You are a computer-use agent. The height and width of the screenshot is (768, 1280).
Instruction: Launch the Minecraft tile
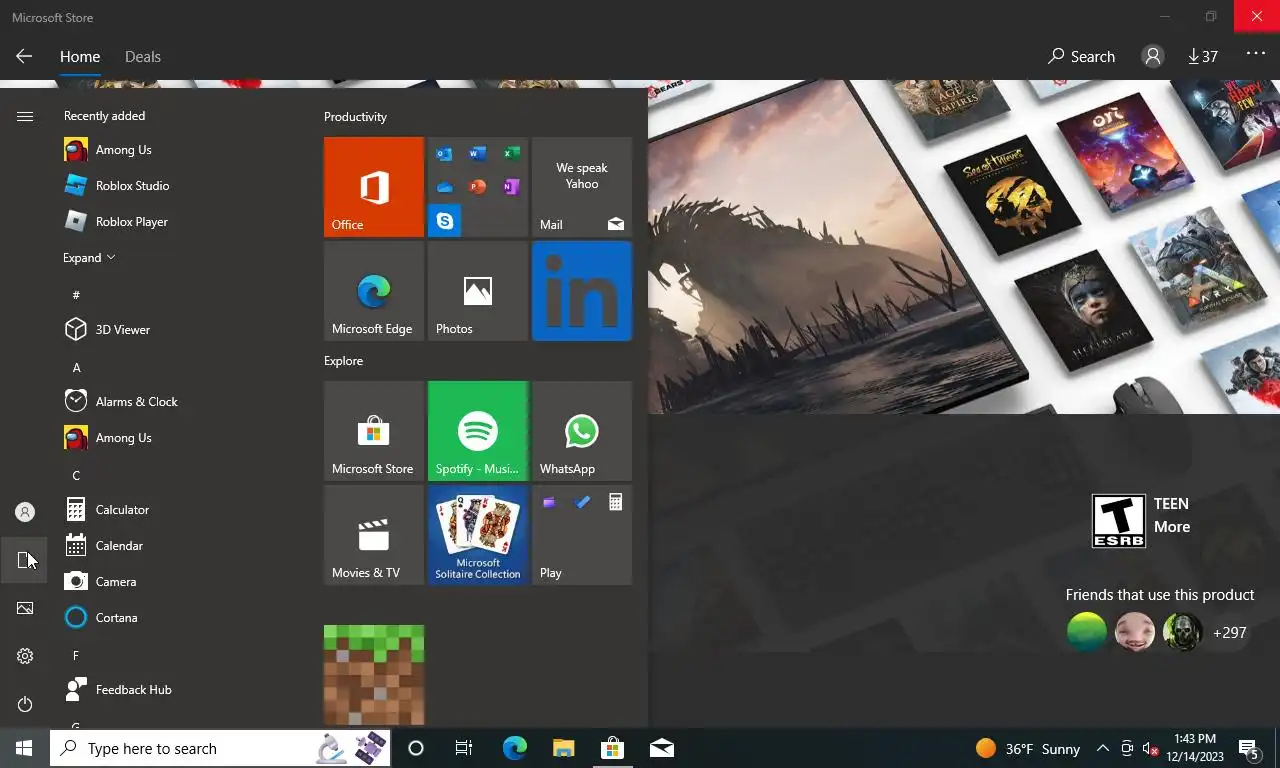(x=374, y=675)
